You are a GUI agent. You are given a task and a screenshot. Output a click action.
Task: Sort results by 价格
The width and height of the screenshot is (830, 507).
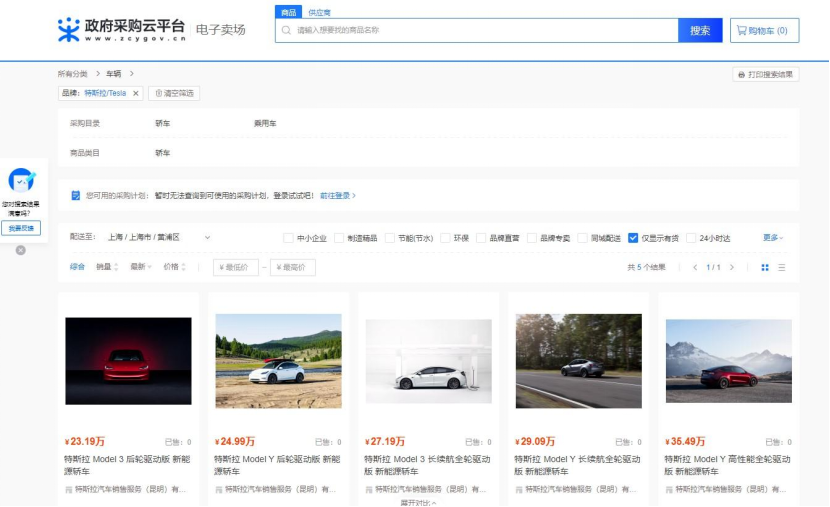tap(175, 267)
